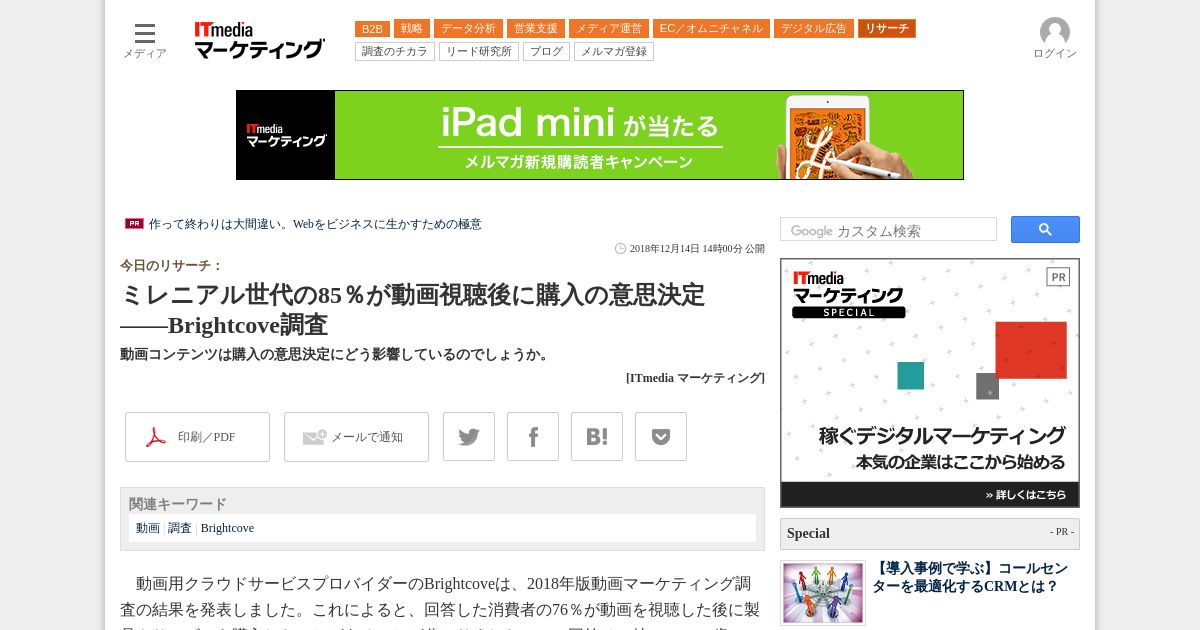Click the [ITmedia マーケティング] byline
This screenshot has height=630, width=1200.
(x=695, y=378)
